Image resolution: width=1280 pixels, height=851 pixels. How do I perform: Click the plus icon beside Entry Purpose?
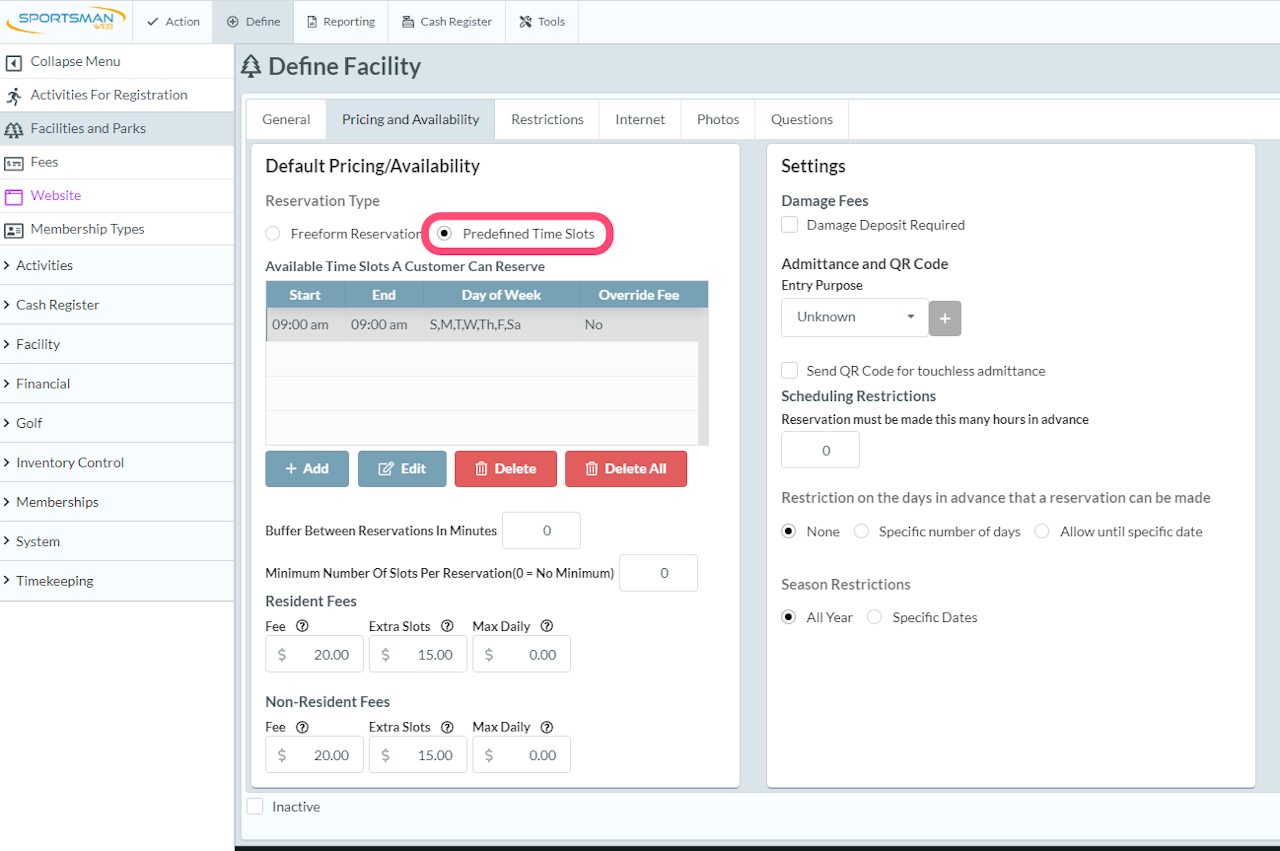[x=945, y=317]
